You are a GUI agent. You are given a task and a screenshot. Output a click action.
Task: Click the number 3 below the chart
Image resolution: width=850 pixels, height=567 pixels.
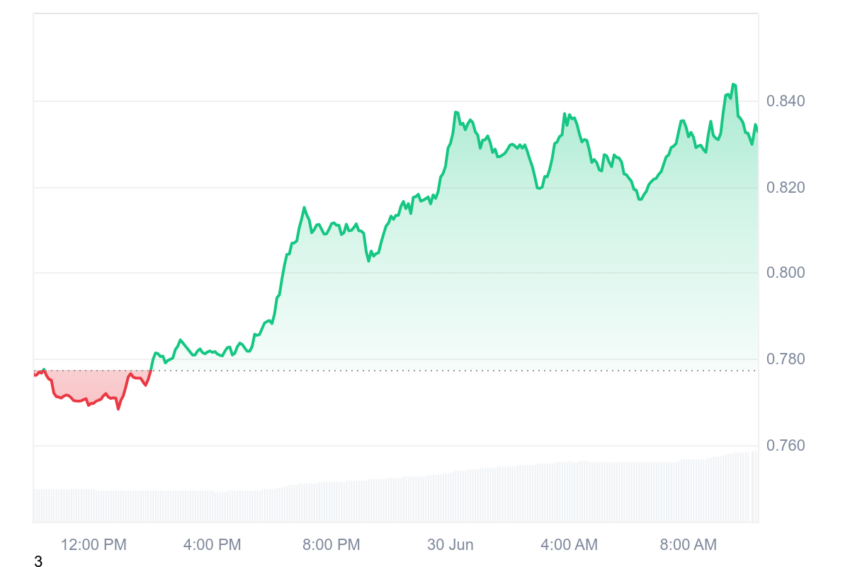(38, 561)
